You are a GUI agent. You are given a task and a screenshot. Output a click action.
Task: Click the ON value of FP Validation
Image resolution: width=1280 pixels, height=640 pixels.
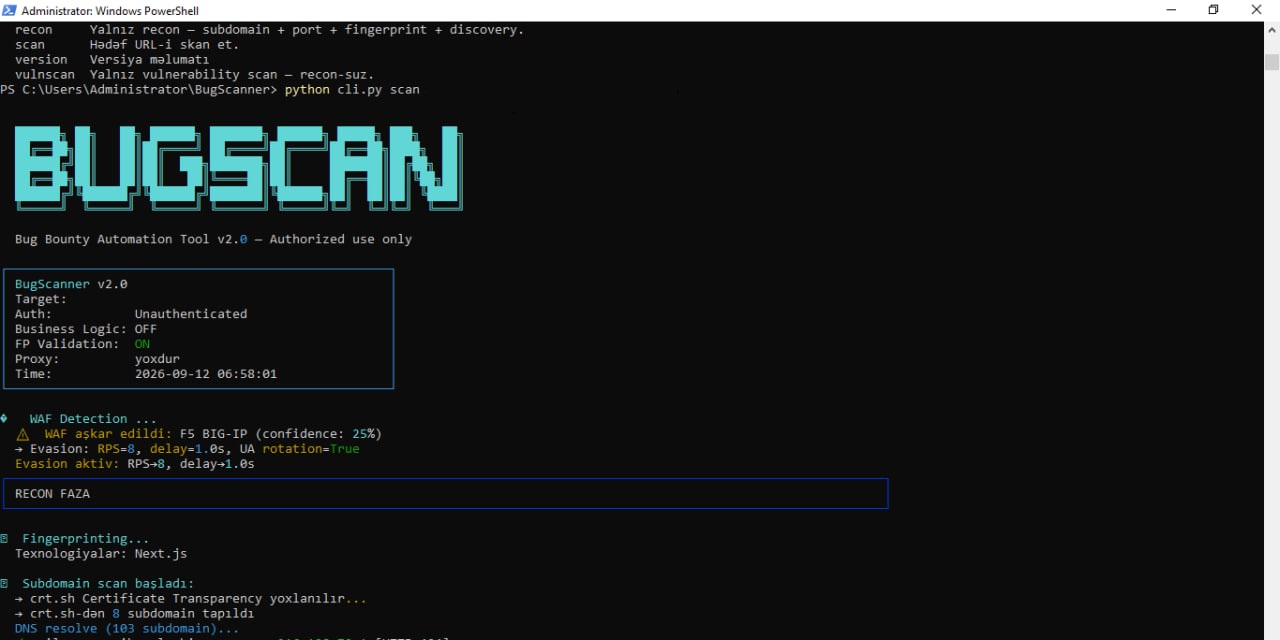[x=142, y=344]
